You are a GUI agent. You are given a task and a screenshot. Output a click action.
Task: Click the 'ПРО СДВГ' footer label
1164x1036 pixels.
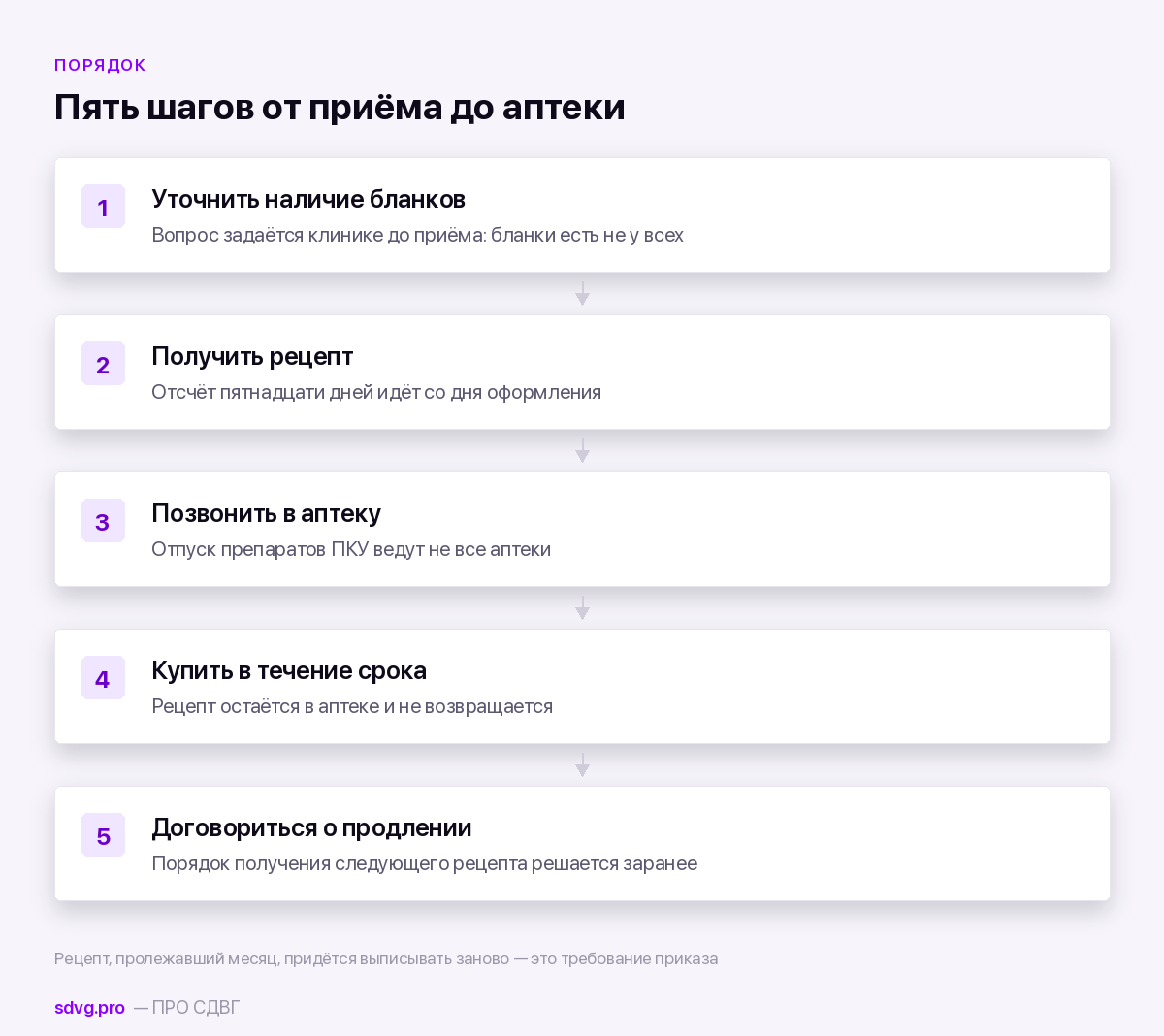196,1008
